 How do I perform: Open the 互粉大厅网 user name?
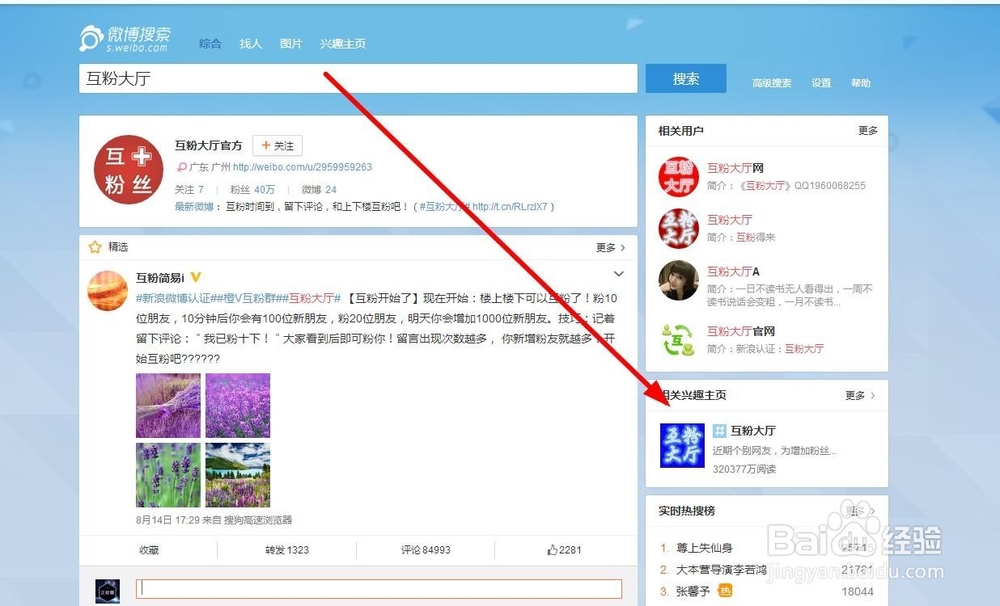(735, 168)
